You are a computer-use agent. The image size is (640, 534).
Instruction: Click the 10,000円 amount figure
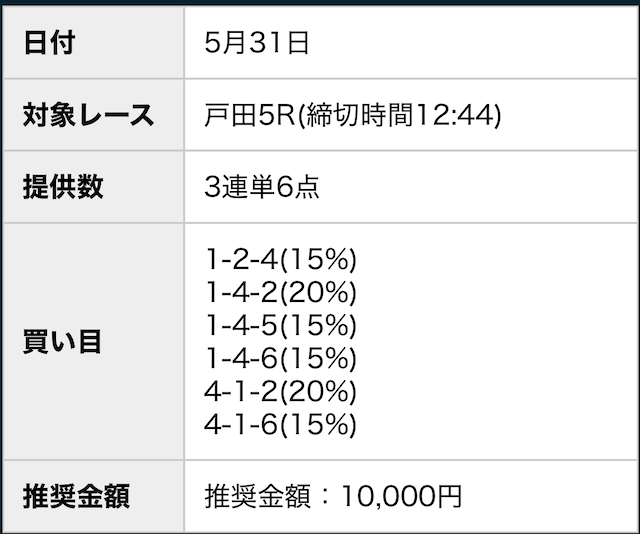point(401,496)
